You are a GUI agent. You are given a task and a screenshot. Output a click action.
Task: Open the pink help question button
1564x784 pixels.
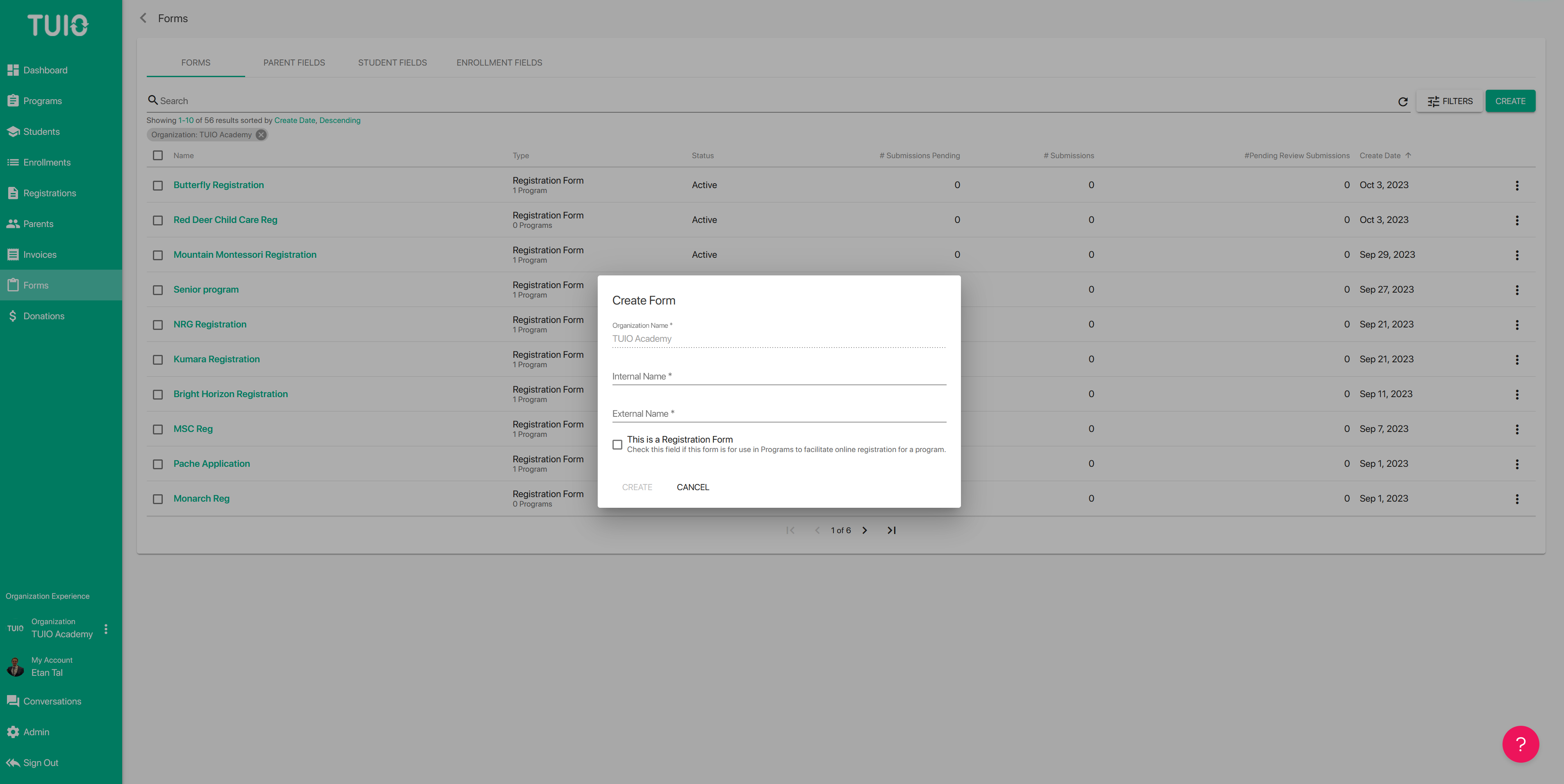(1520, 744)
